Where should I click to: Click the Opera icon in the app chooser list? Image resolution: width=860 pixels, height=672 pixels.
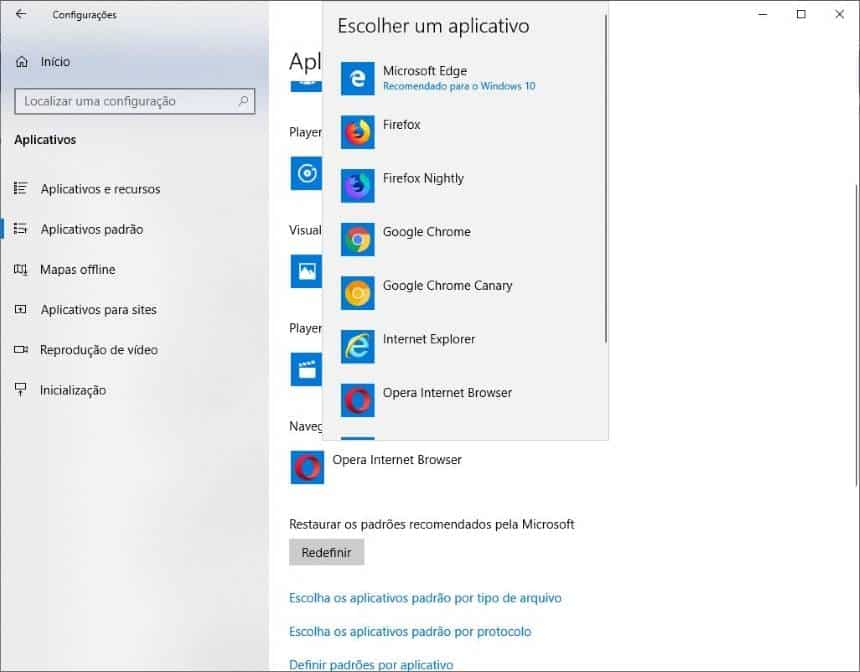[x=358, y=400]
